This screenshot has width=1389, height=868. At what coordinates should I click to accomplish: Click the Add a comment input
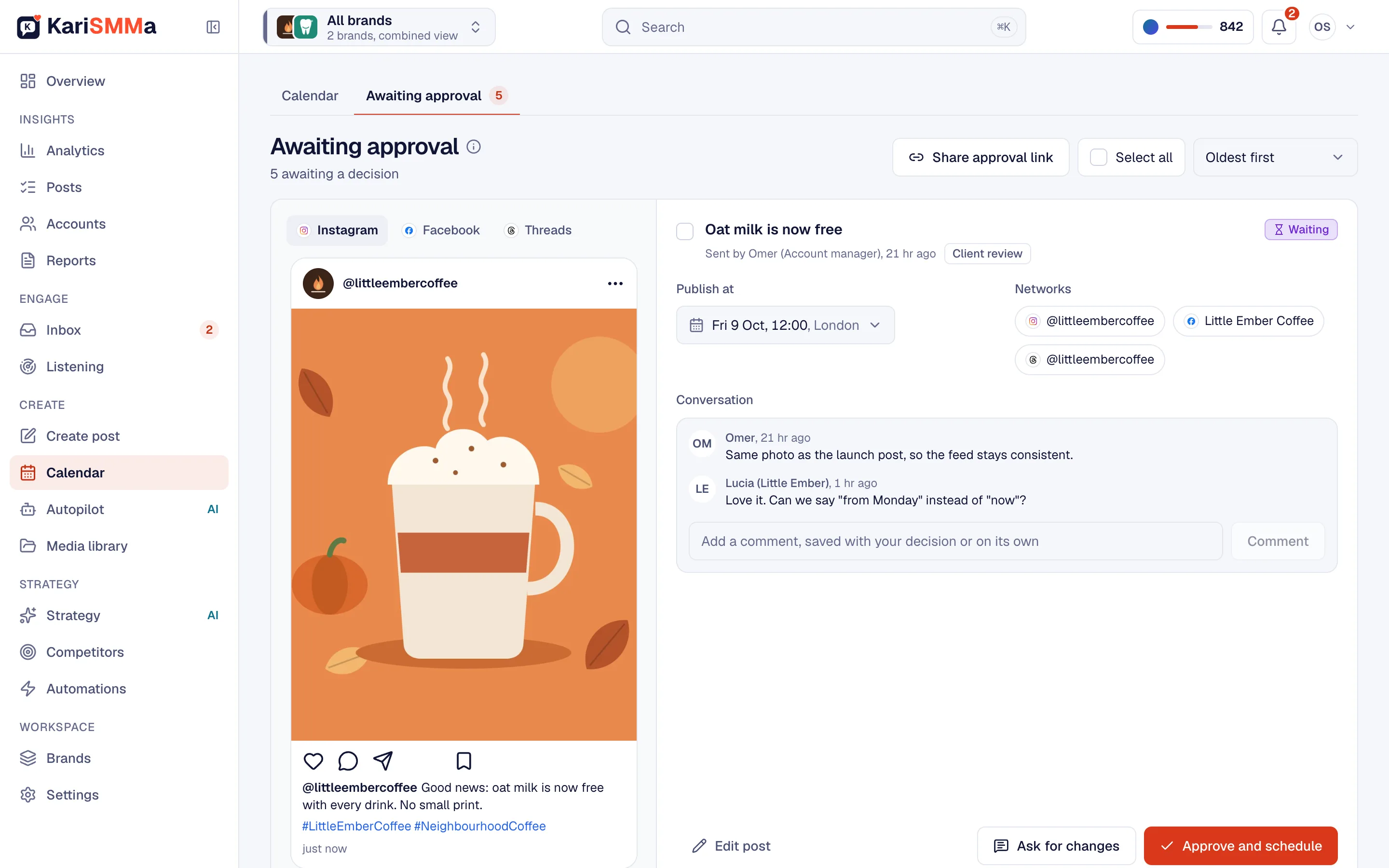point(955,541)
